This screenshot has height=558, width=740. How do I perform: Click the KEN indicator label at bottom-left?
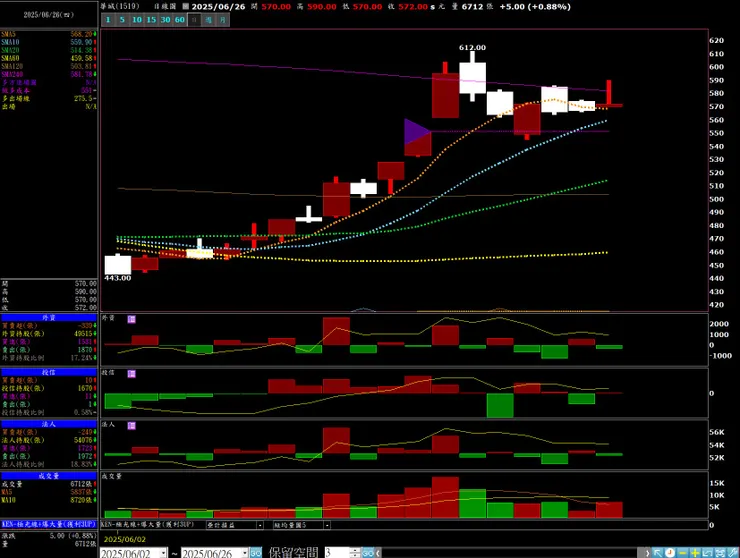[49, 524]
